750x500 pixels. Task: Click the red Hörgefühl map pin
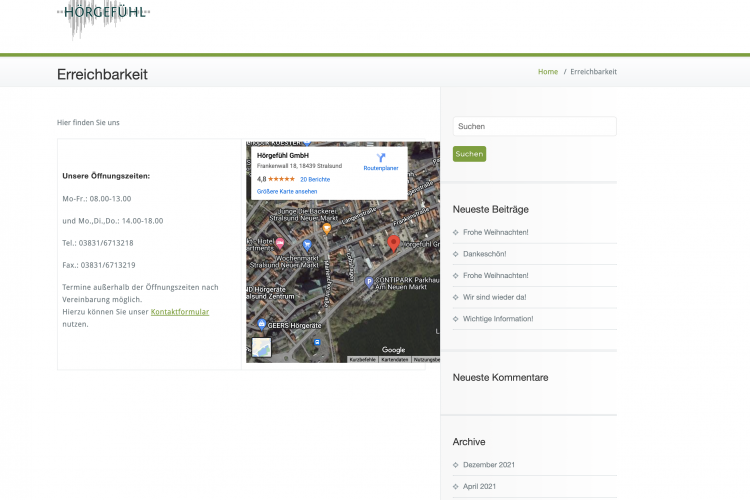393,243
